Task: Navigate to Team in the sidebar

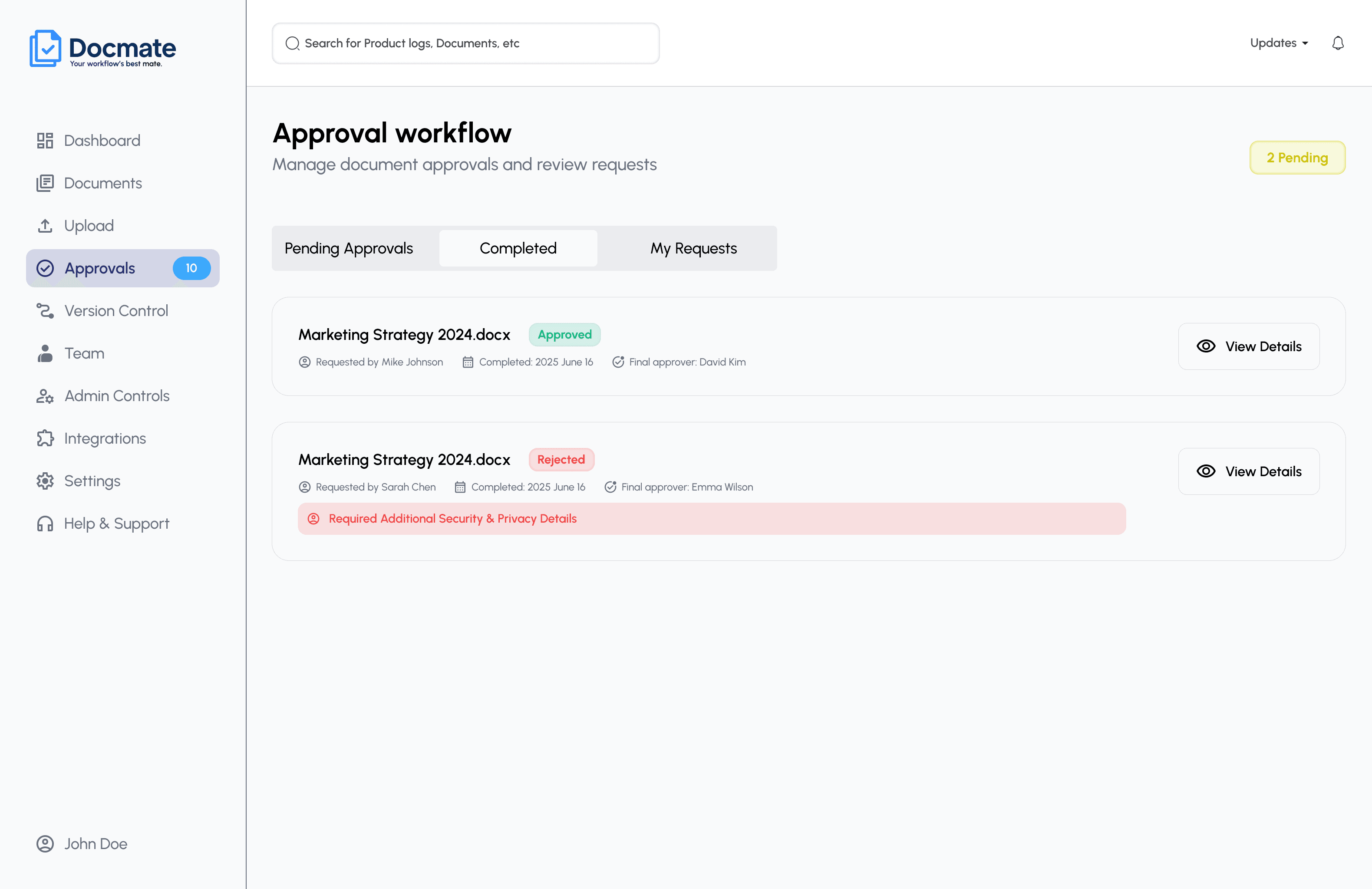Action: [123, 353]
